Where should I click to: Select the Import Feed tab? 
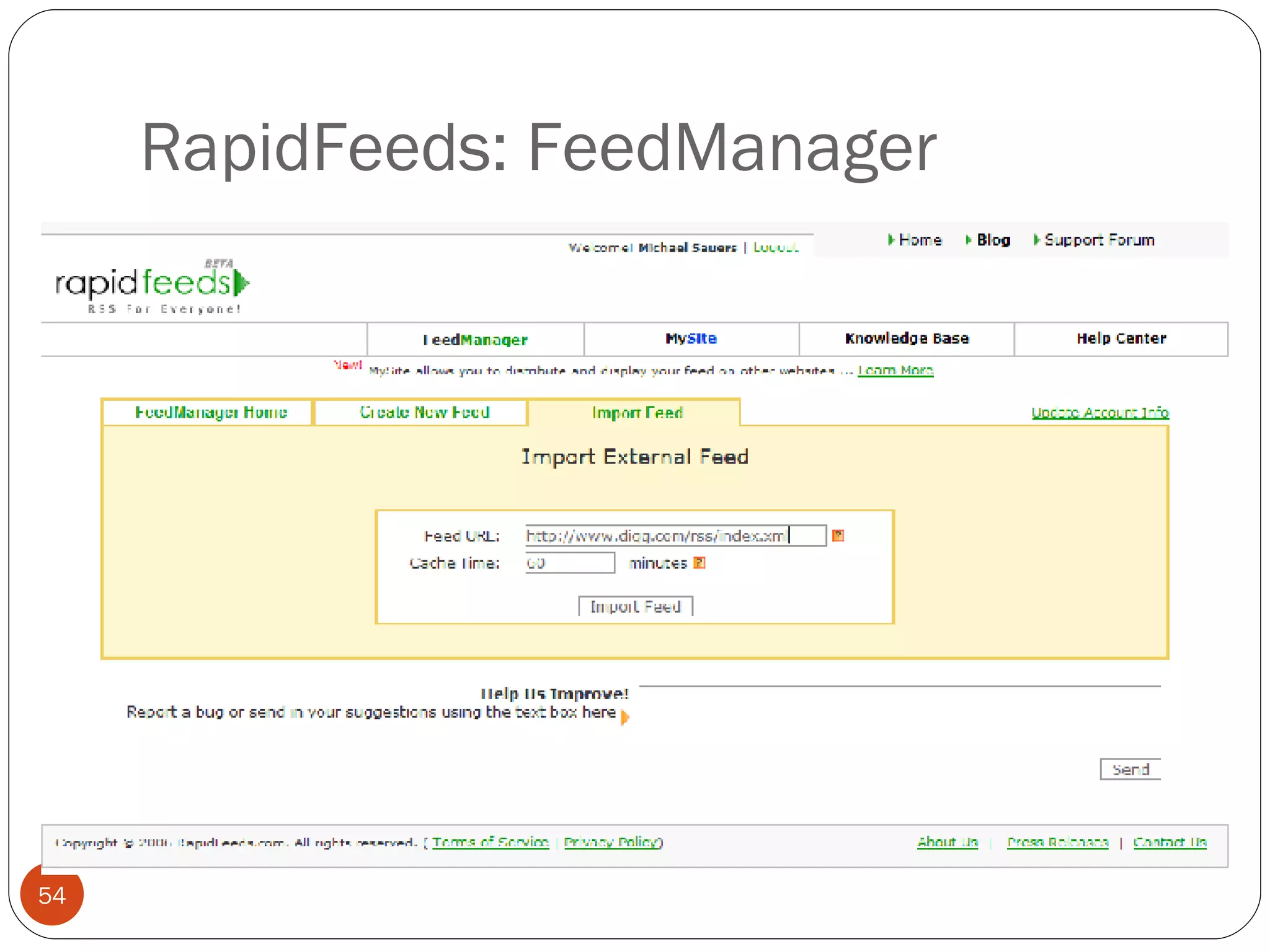pos(635,413)
